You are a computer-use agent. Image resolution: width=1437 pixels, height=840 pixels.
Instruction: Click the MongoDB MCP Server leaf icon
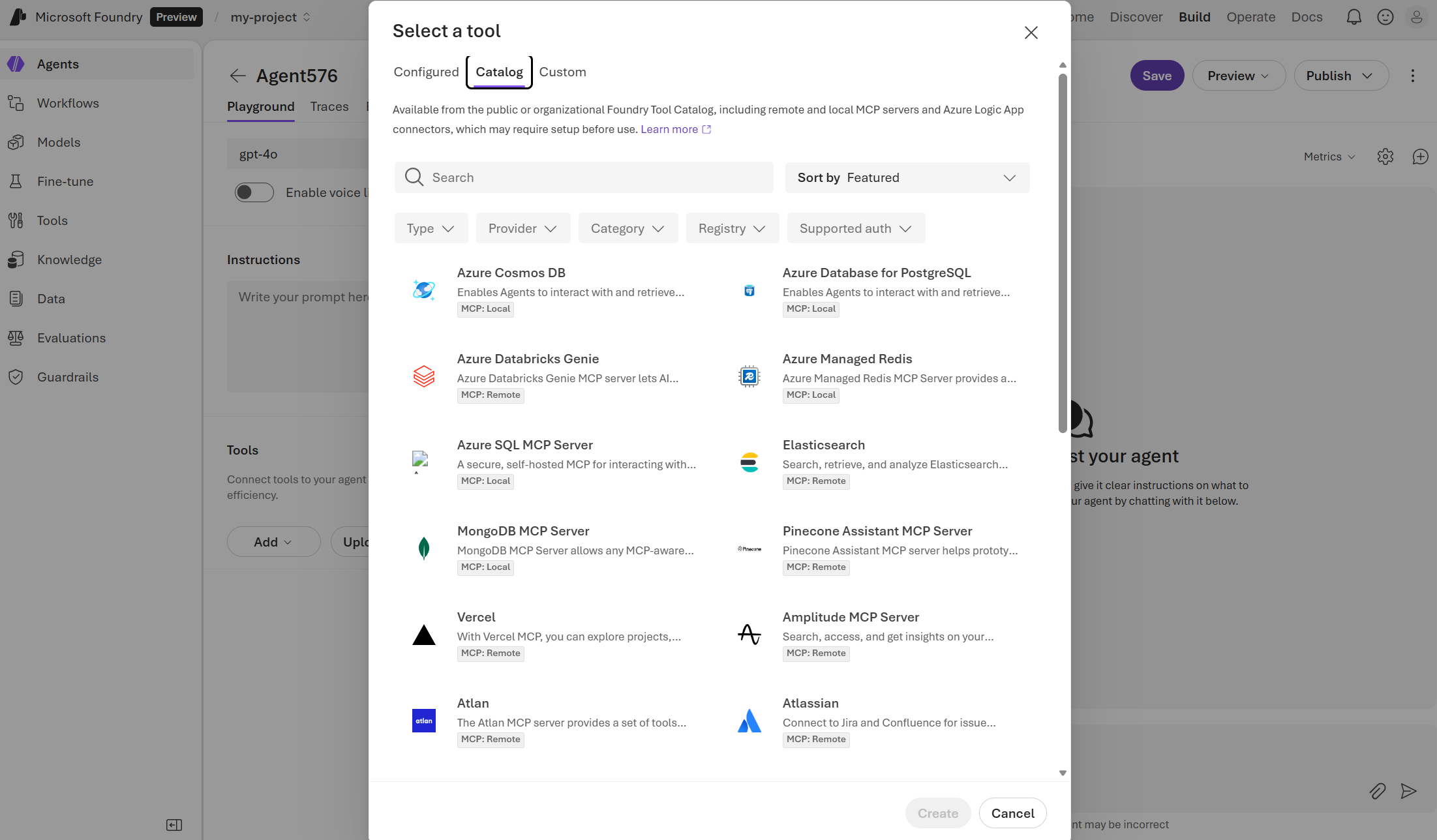pyautogui.click(x=424, y=548)
